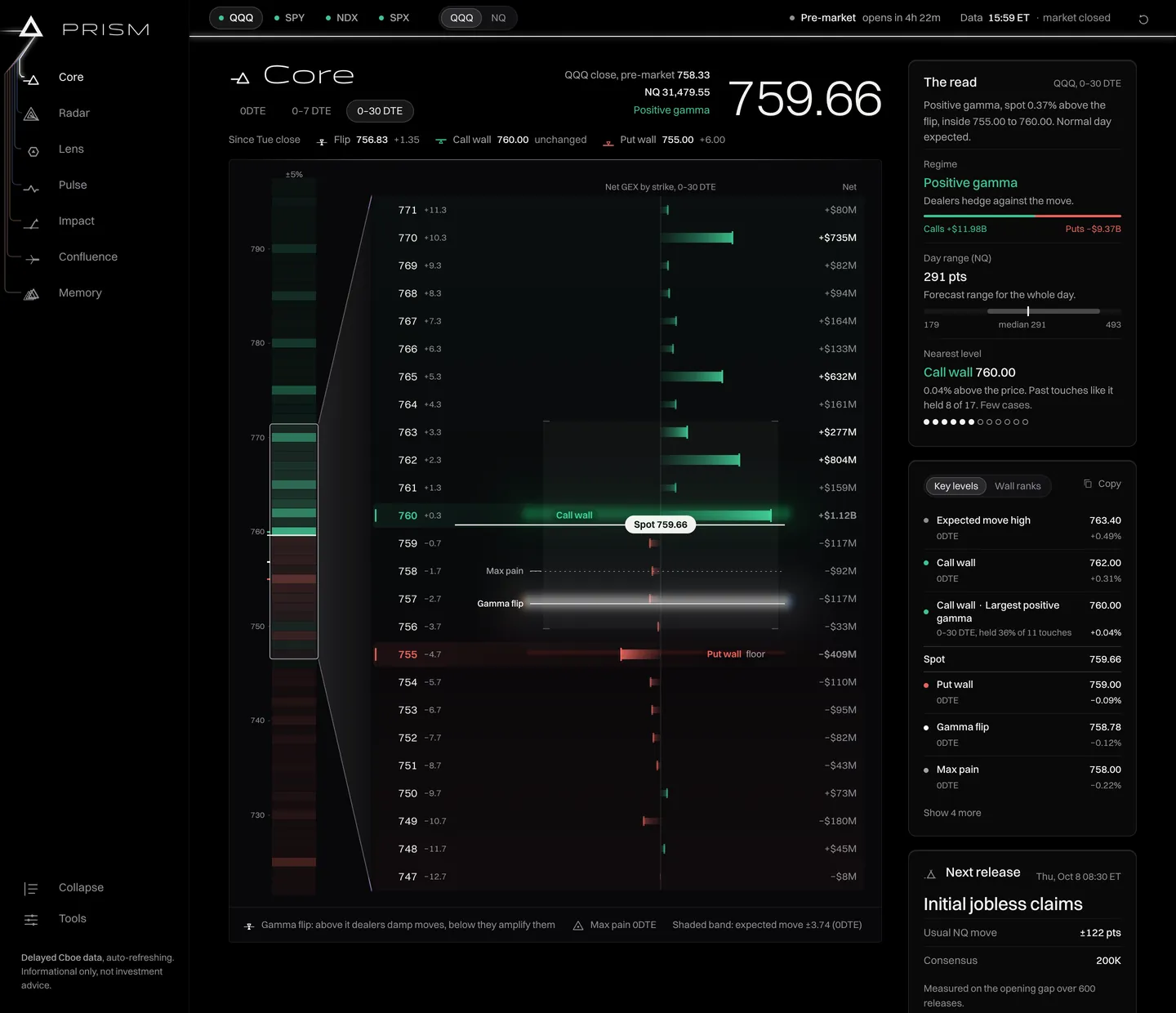1176x1013 pixels.
Task: Select the SPY ticker
Action: pos(289,18)
